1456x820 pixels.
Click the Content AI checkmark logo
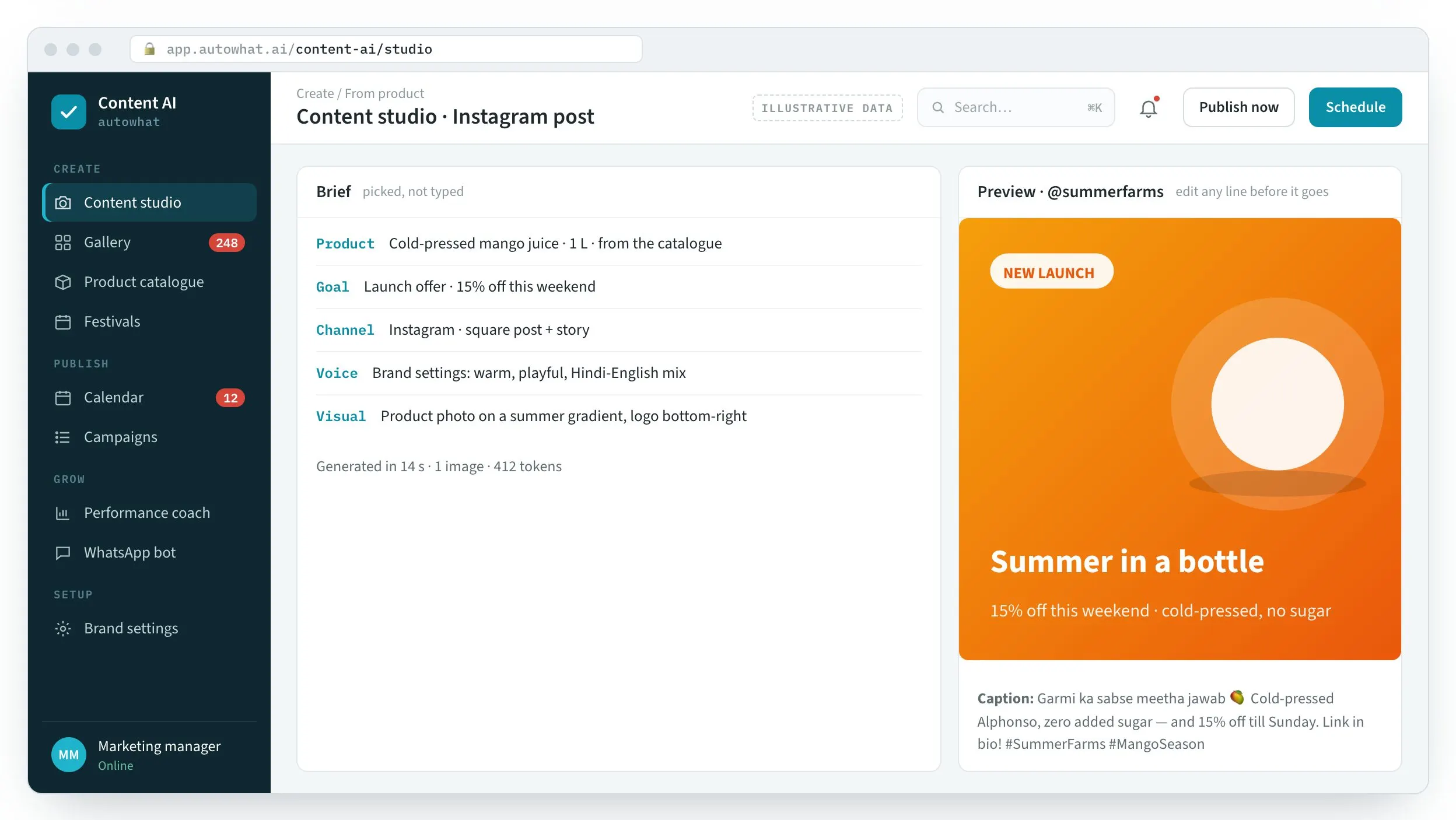(x=69, y=112)
